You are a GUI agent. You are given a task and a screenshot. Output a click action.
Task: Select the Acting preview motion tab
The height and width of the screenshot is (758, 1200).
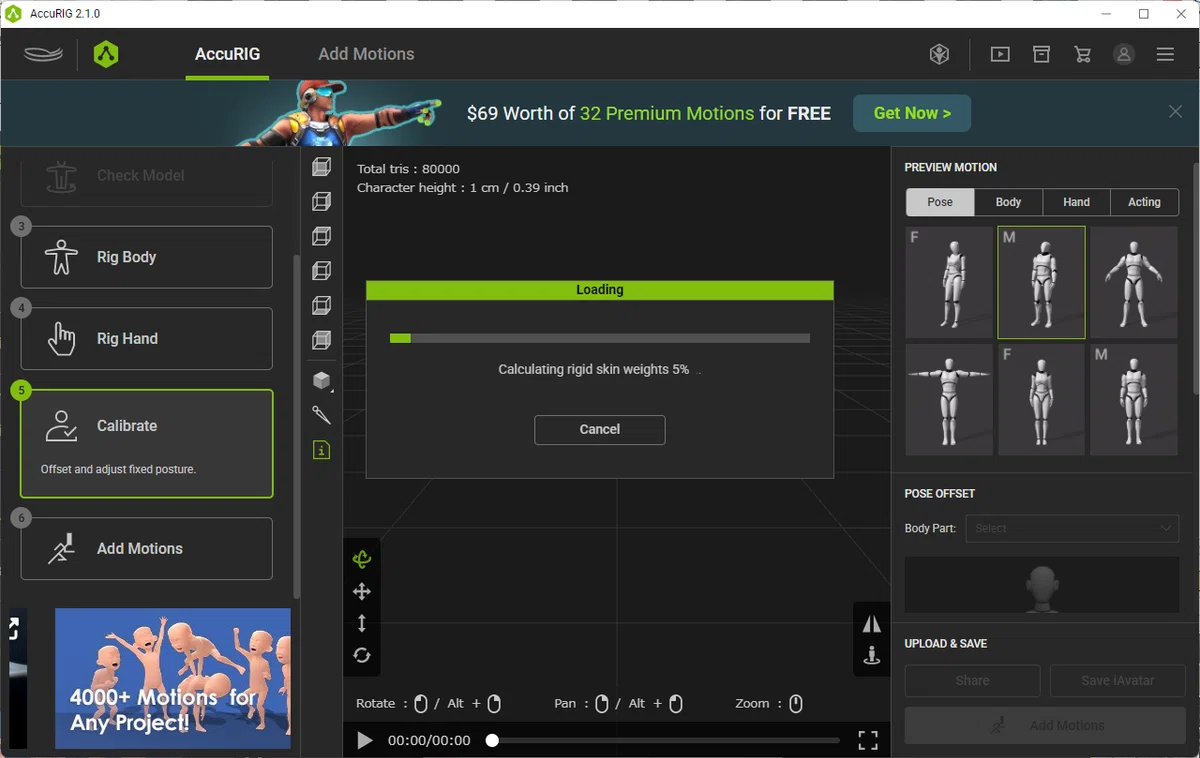(x=1144, y=202)
